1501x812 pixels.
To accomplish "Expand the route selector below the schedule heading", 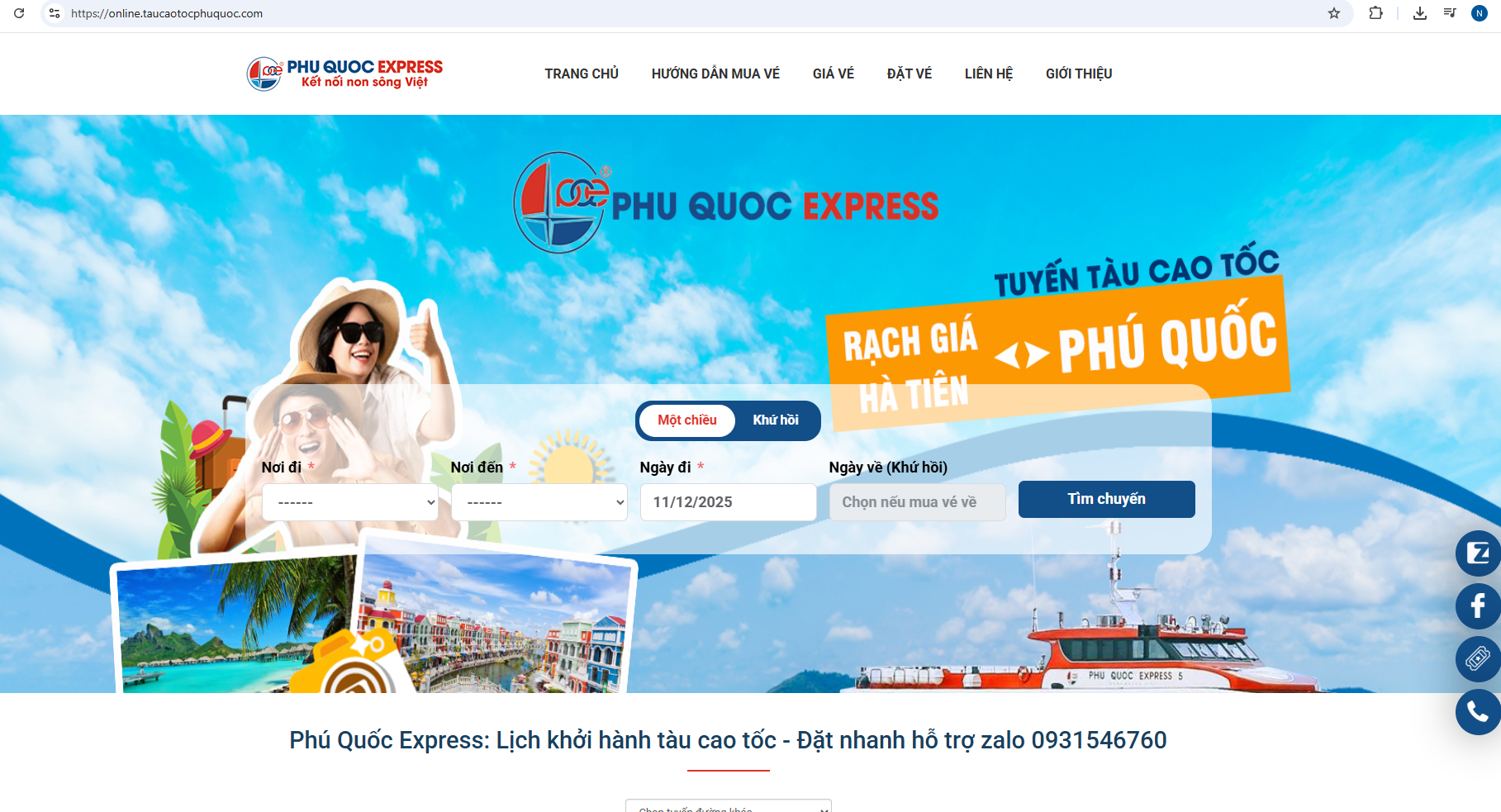I will click(729, 806).
